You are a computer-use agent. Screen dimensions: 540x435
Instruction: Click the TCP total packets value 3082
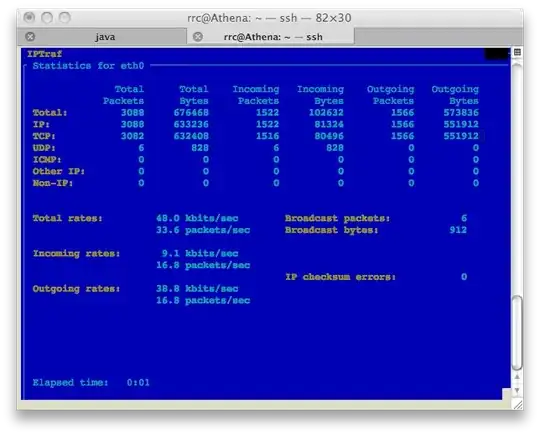133,136
